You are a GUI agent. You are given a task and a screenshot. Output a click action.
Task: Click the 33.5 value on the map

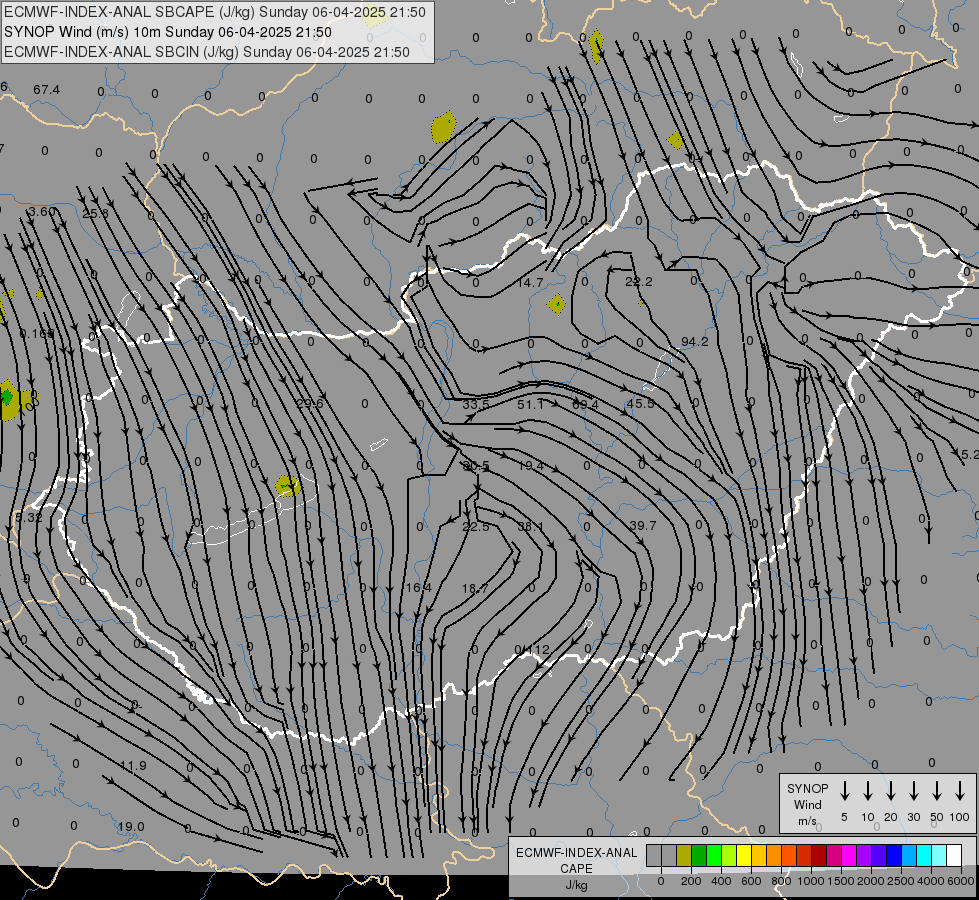[476, 405]
